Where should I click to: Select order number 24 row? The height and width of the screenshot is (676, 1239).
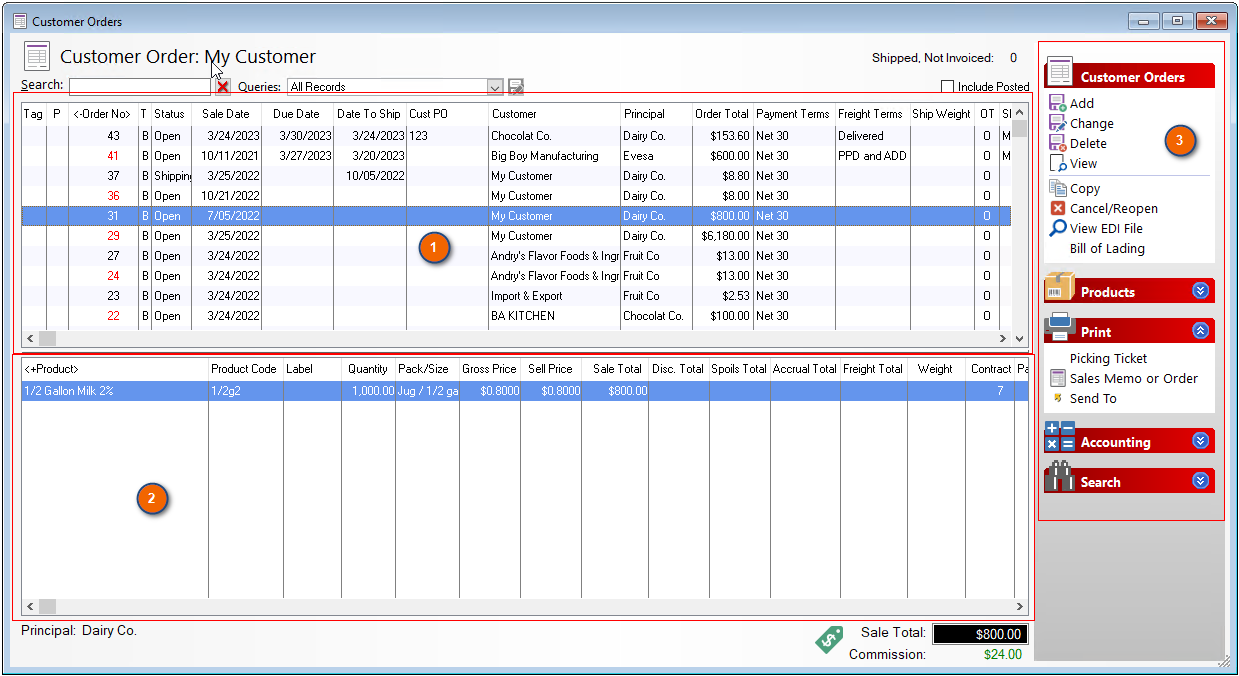(x=517, y=276)
